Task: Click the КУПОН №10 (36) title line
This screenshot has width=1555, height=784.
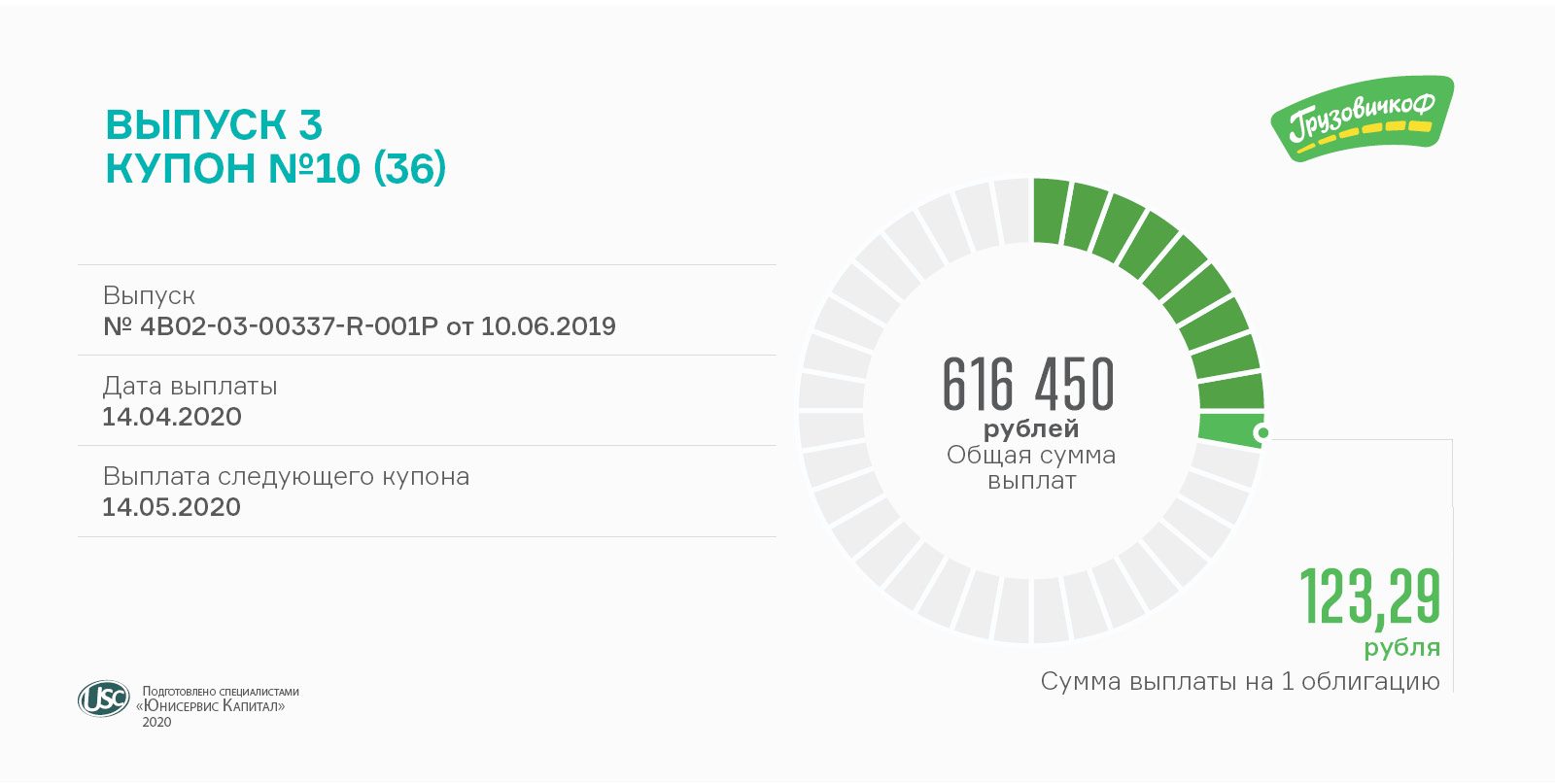Action: click(275, 169)
